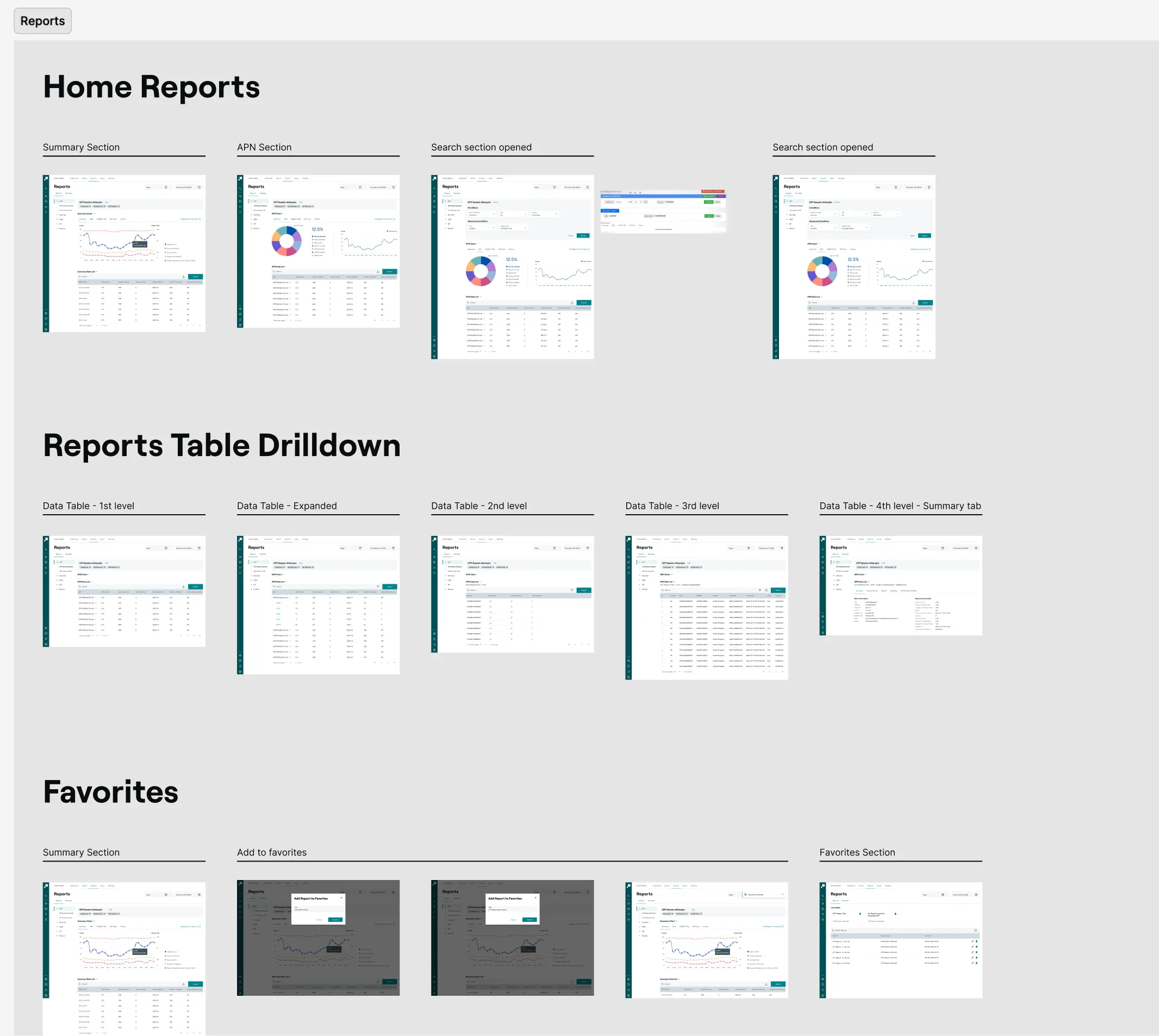1159x1036 pixels.
Task: Click the Data Table - 3rd level label
Action: (672, 506)
